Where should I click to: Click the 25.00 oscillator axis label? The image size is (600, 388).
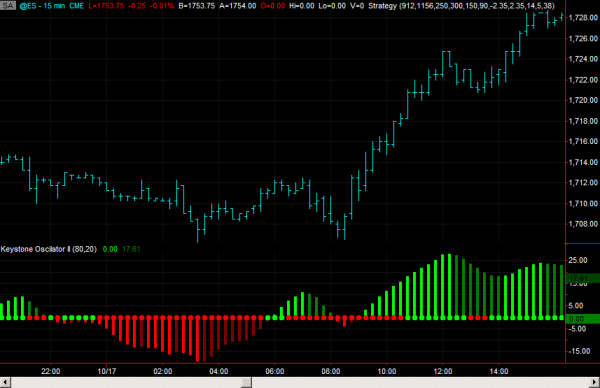(x=578, y=260)
